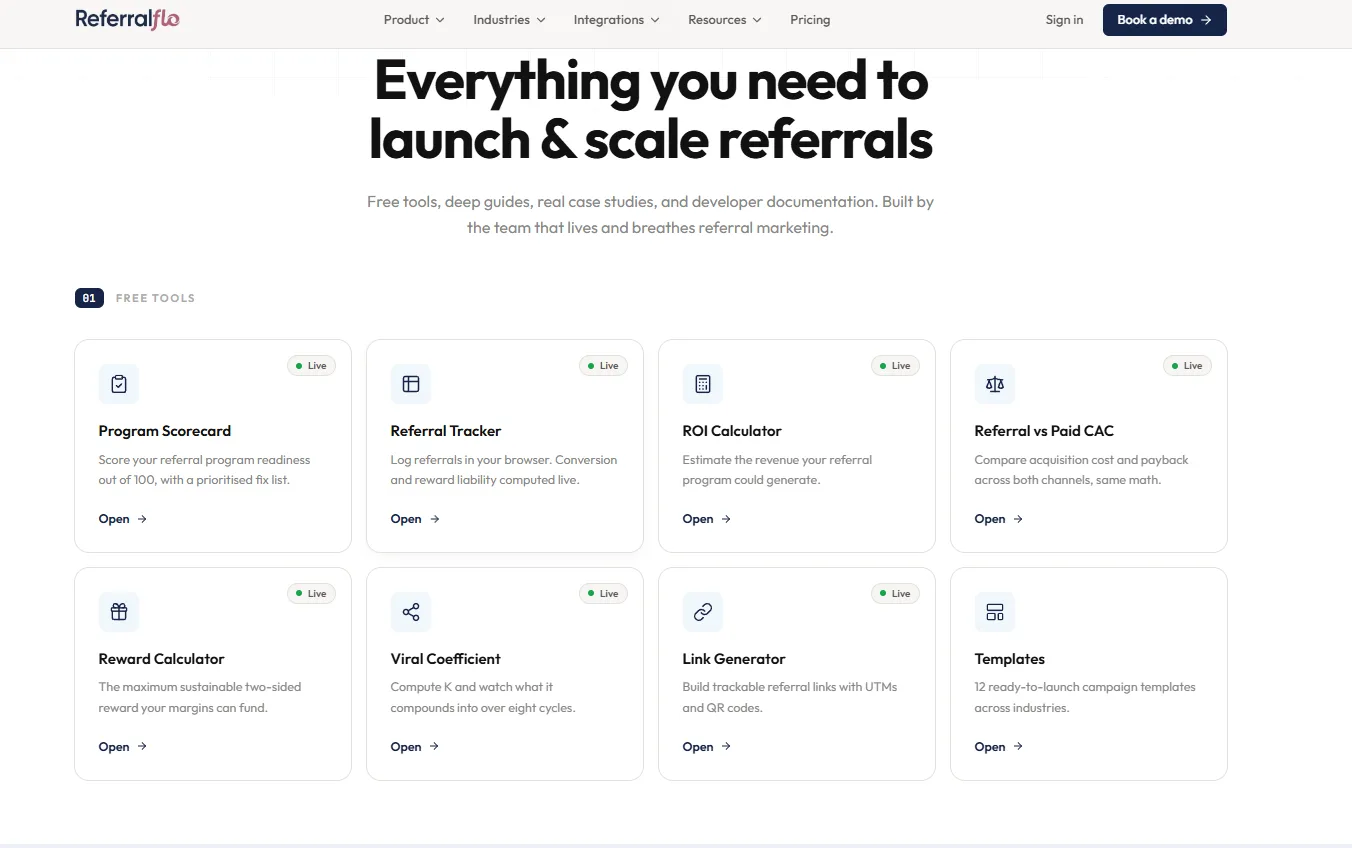1352x848 pixels.
Task: Click the Reward Calculator gift icon
Action: 119,612
